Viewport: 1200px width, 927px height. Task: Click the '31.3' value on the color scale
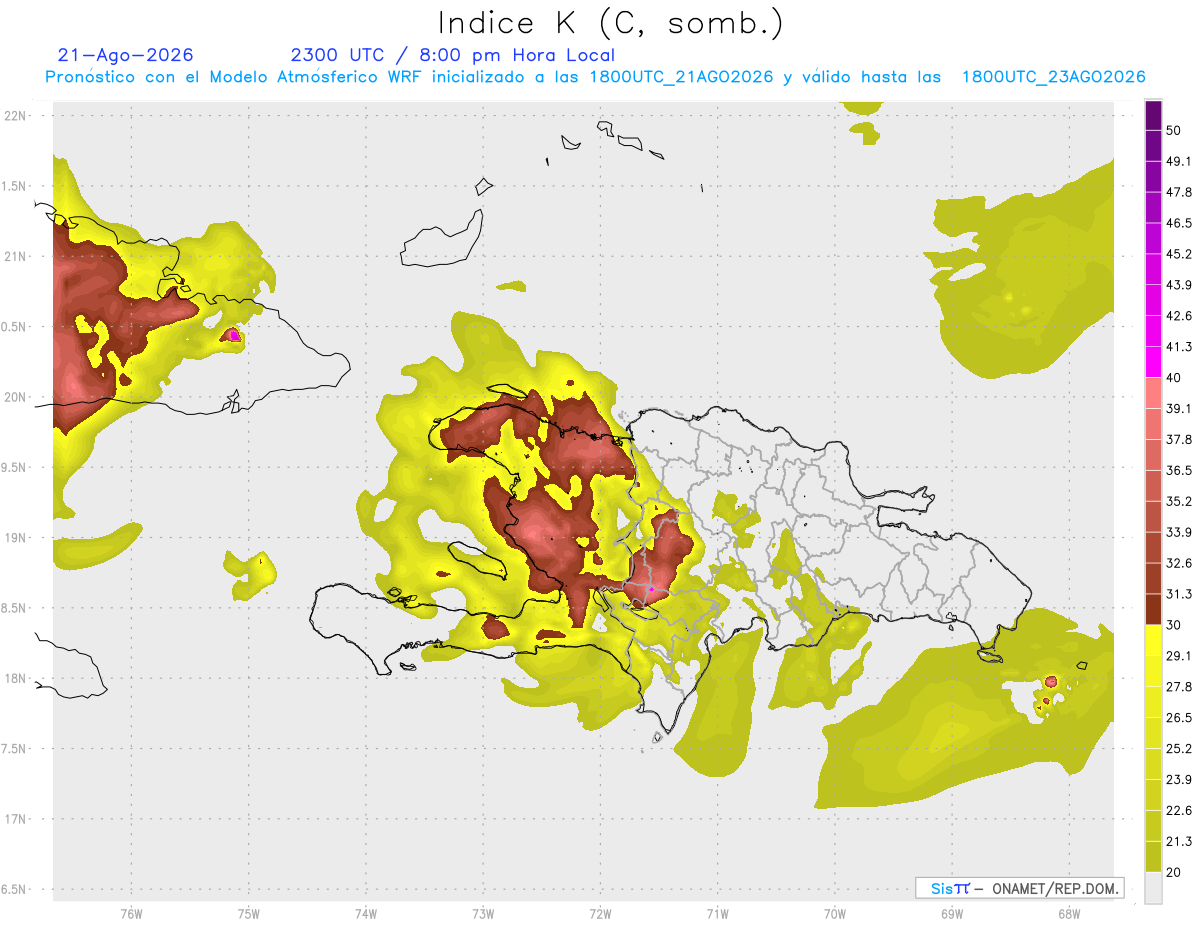click(x=1178, y=594)
